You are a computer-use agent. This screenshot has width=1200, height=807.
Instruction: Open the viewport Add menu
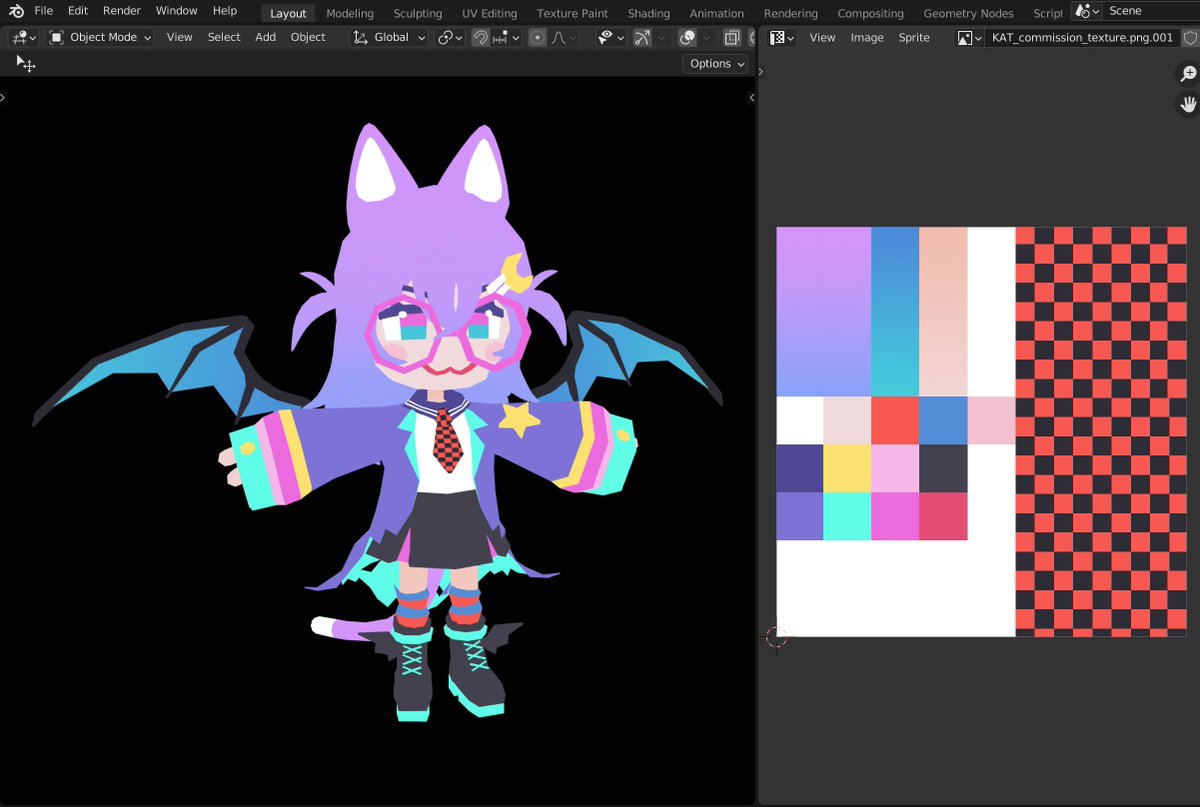click(265, 37)
